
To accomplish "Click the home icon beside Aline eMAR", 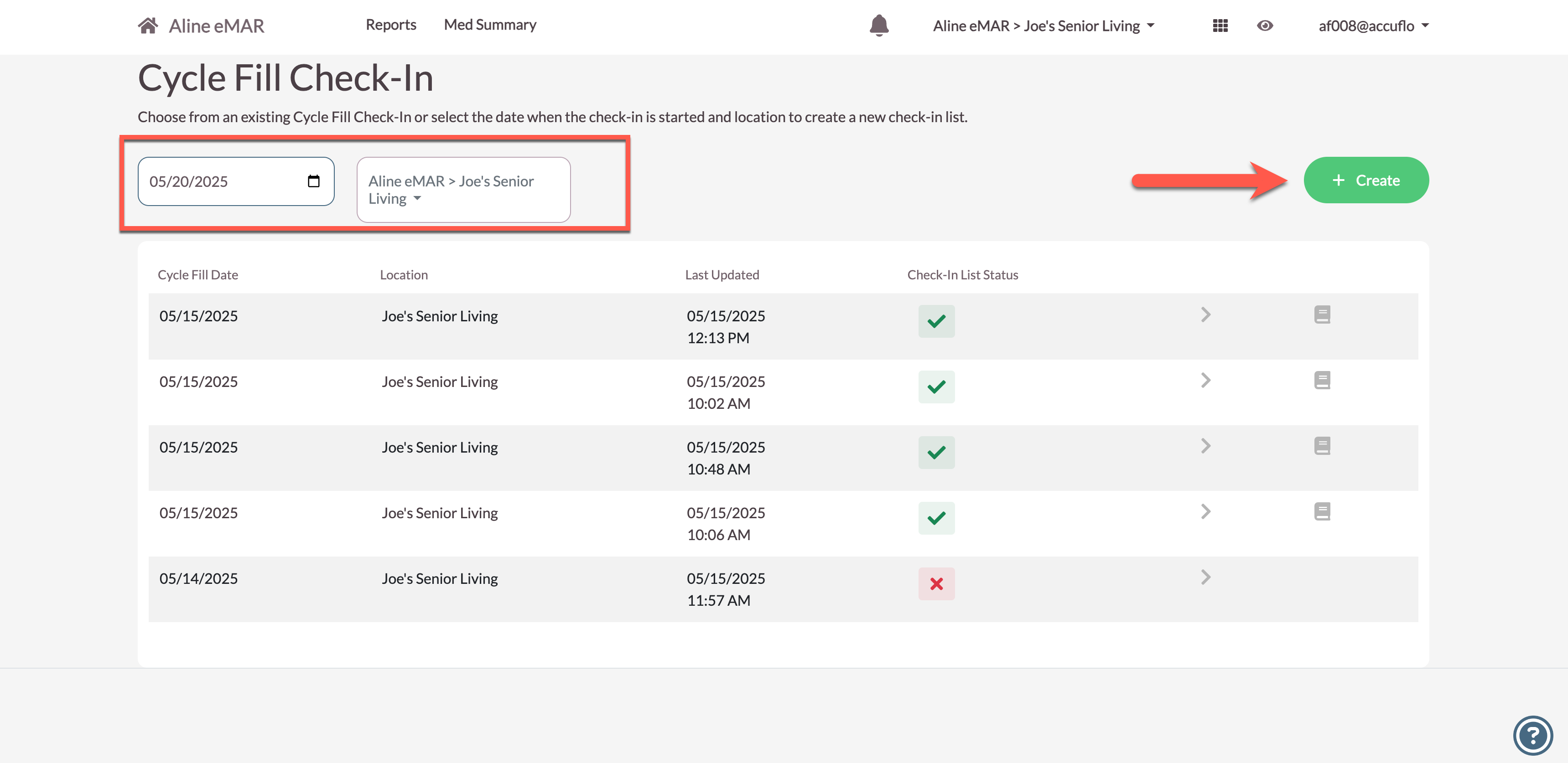I will (148, 26).
